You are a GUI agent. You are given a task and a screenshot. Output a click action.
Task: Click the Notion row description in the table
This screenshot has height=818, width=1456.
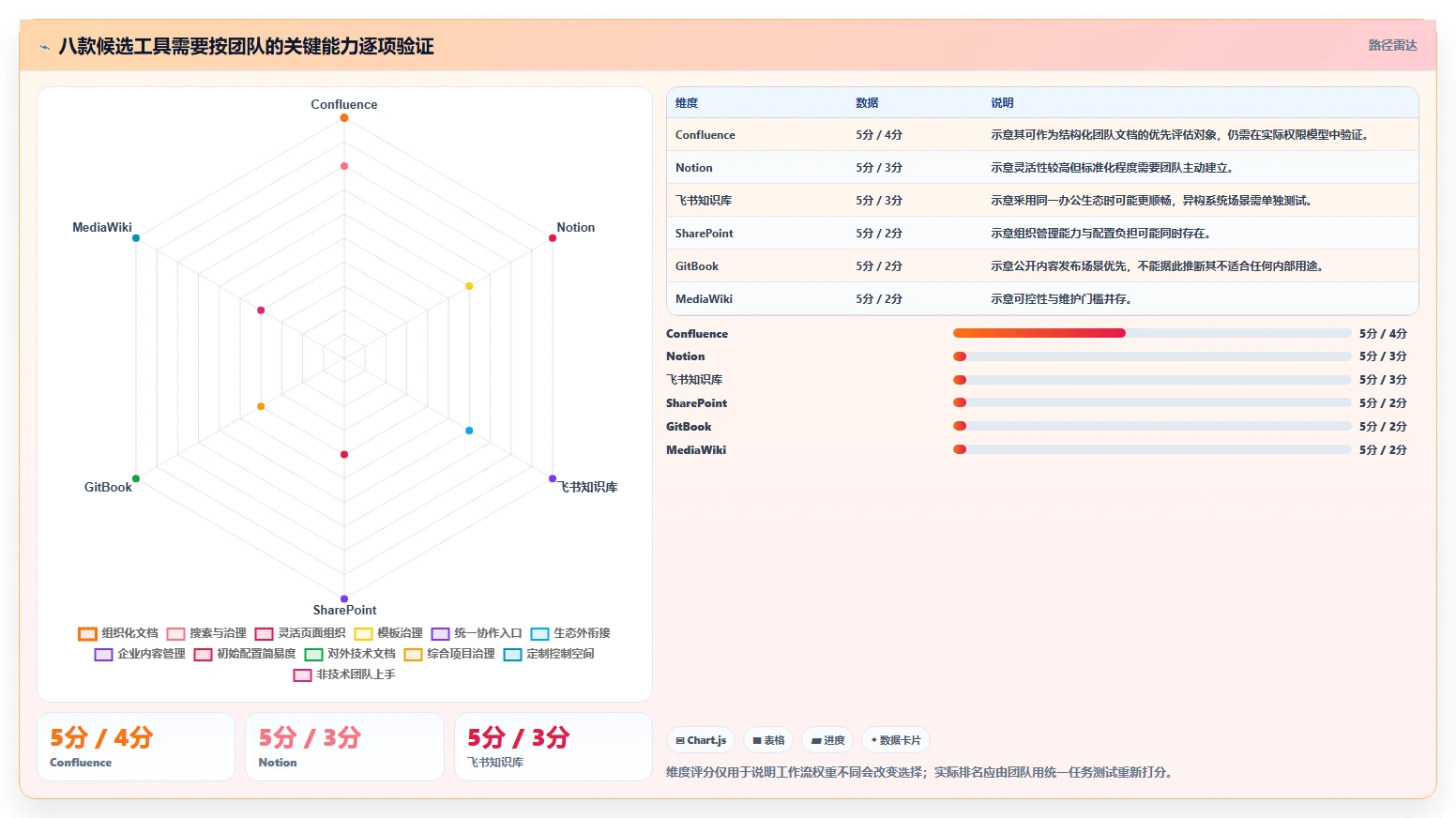(x=1112, y=168)
